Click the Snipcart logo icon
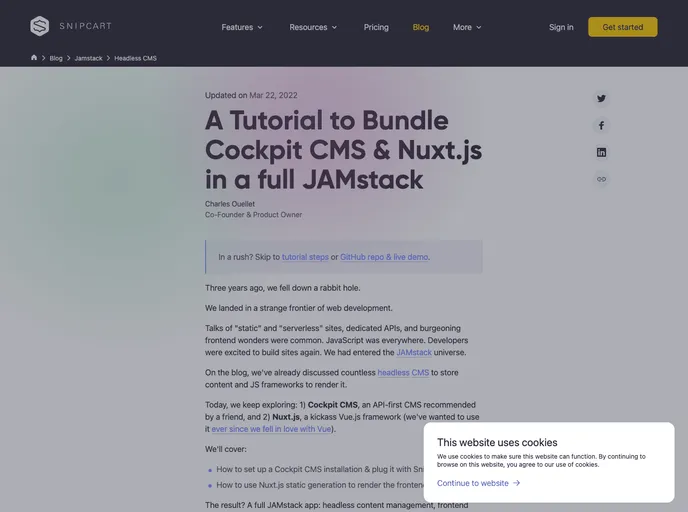The image size is (688, 512). (40, 27)
